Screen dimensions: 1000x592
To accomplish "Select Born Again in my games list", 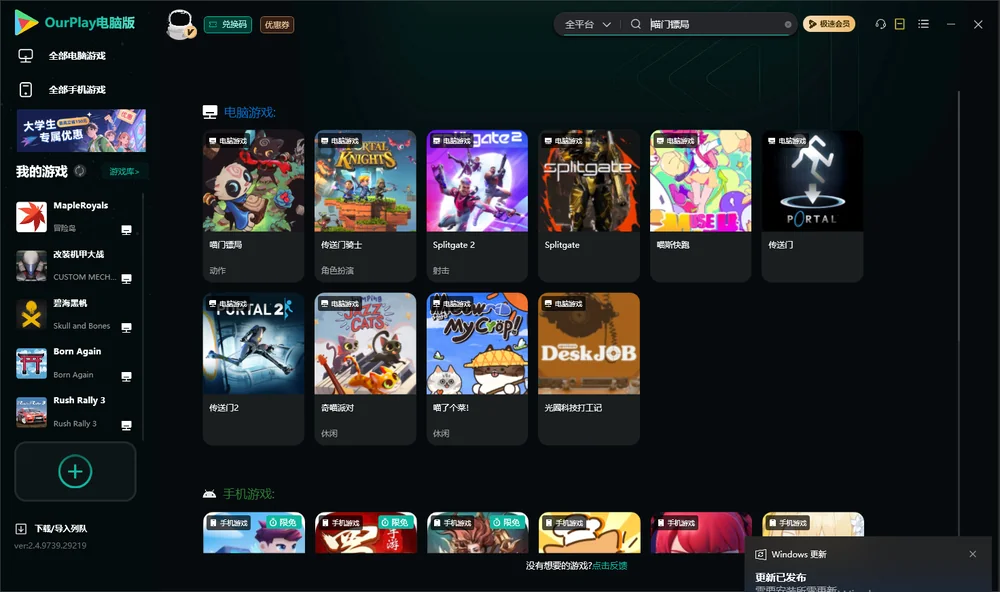I will [74, 363].
